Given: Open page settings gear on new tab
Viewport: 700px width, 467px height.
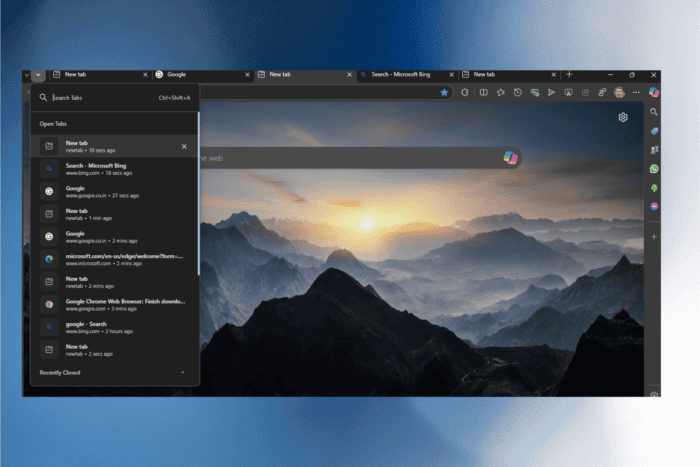Looking at the screenshot, I should pyautogui.click(x=623, y=117).
